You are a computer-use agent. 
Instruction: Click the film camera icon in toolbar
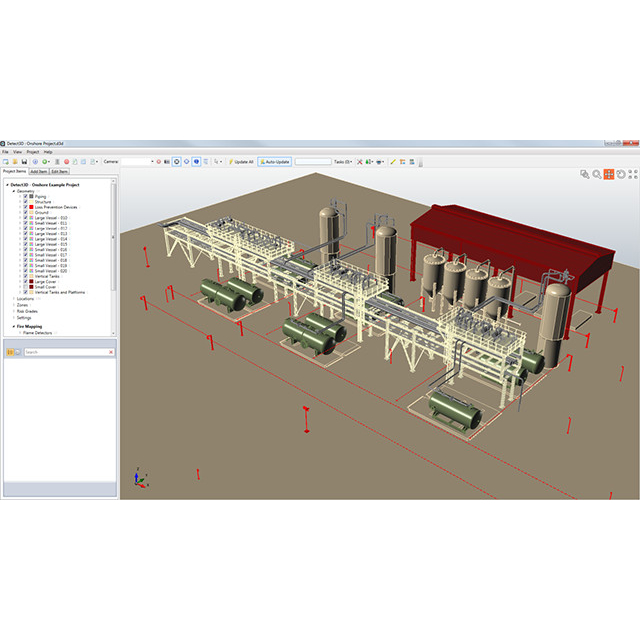(167, 162)
